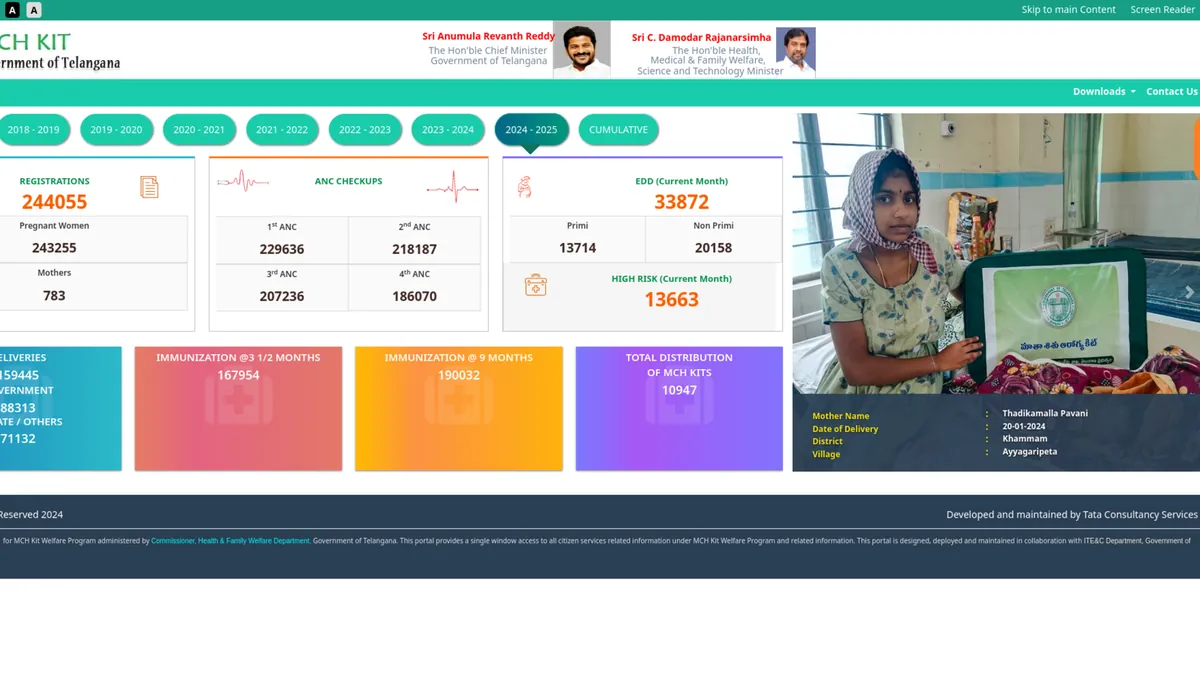Select the 2023 - 2024 year tab
Viewport: 1200px width, 675px height.
448,130
